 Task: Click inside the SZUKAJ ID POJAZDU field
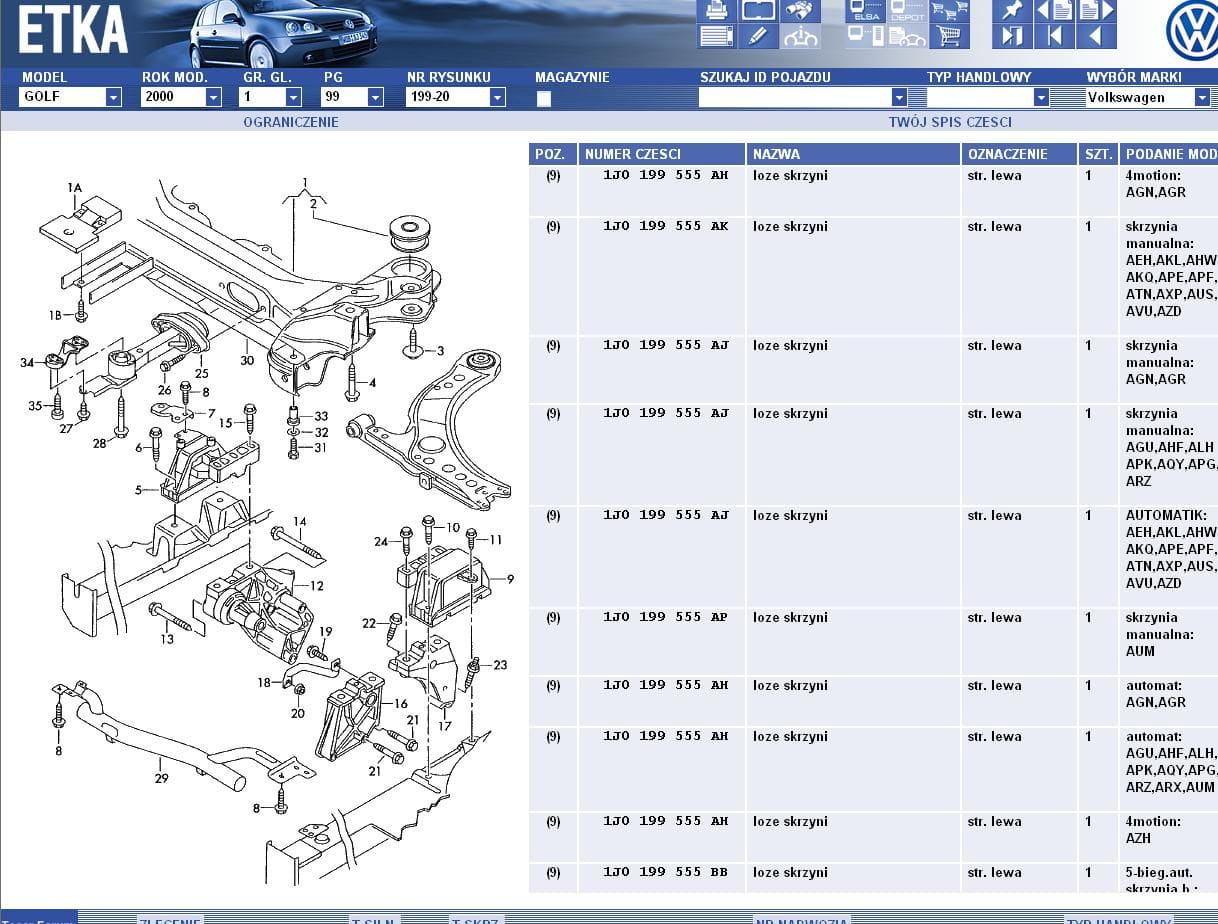794,97
